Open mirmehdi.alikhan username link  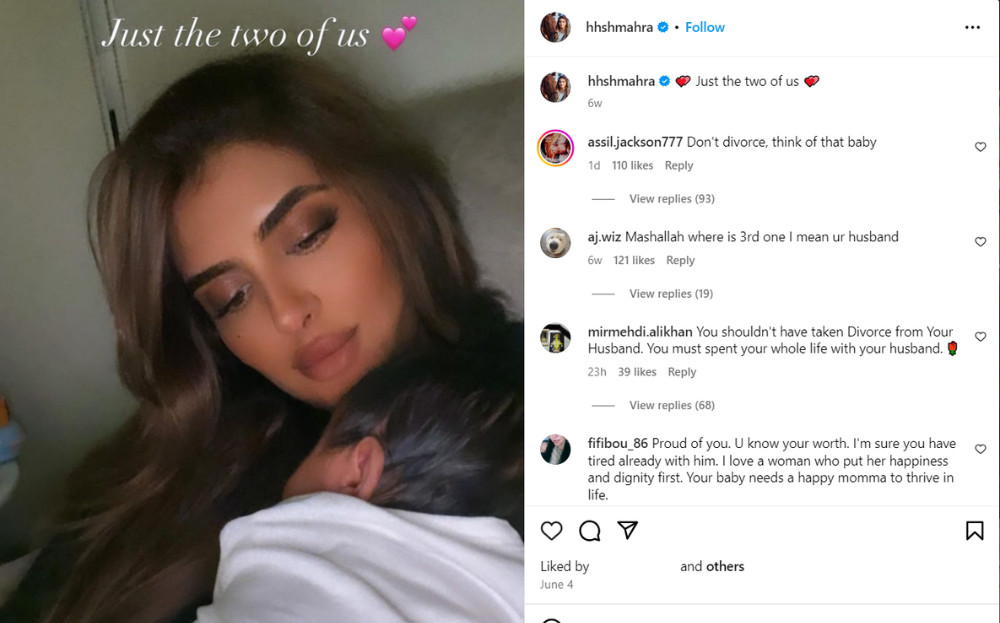(640, 332)
